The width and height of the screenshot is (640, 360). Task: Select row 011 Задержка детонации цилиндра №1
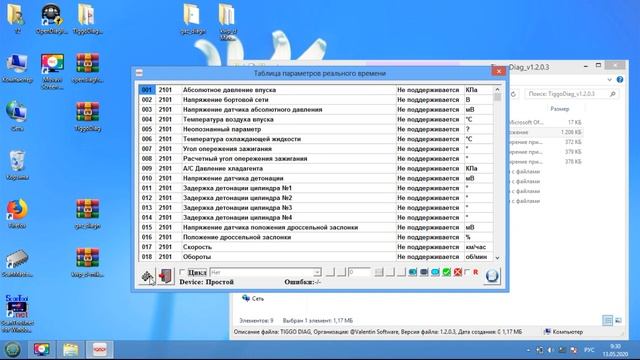pos(316,188)
